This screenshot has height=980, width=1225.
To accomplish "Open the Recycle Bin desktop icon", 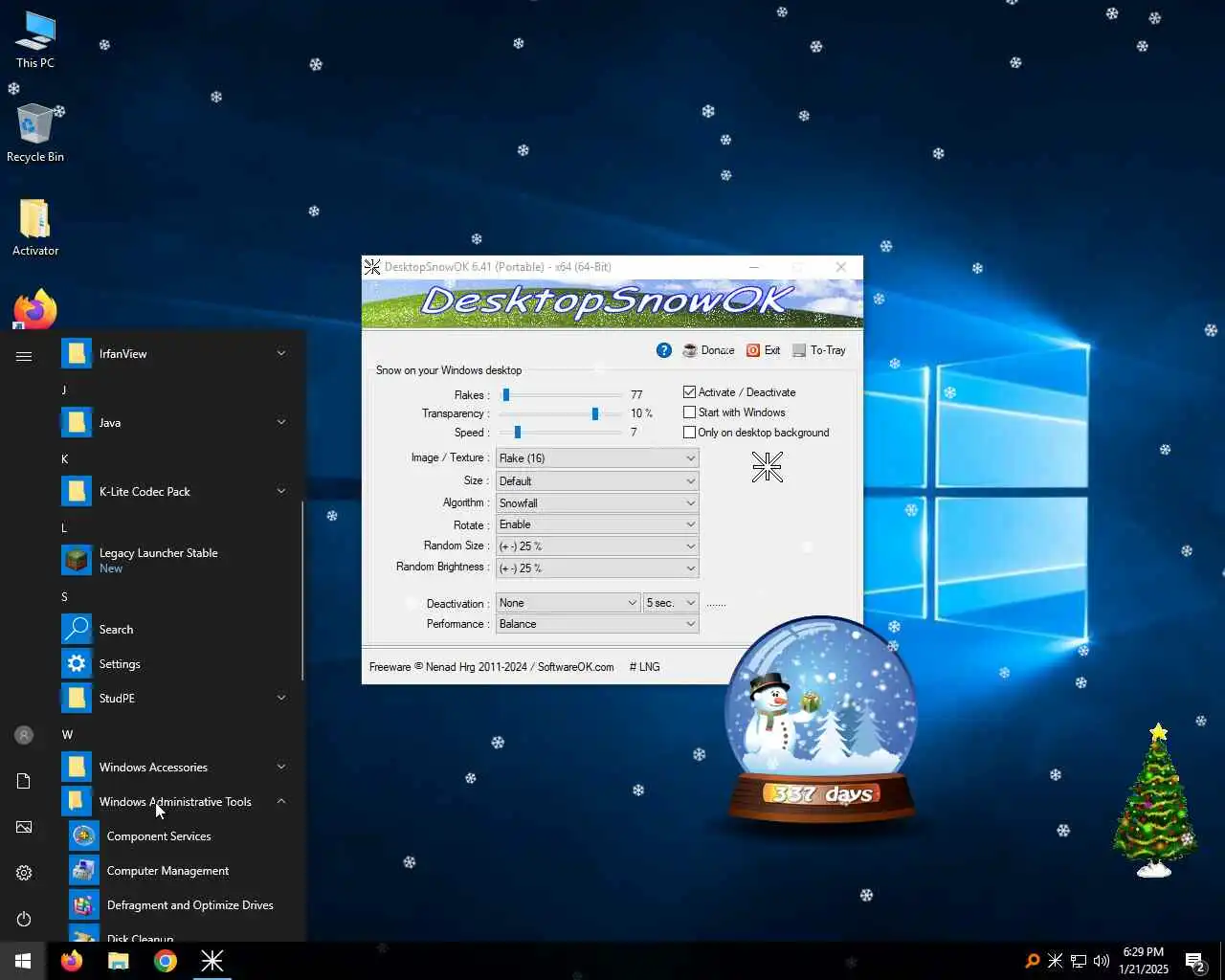I will pyautogui.click(x=35, y=133).
